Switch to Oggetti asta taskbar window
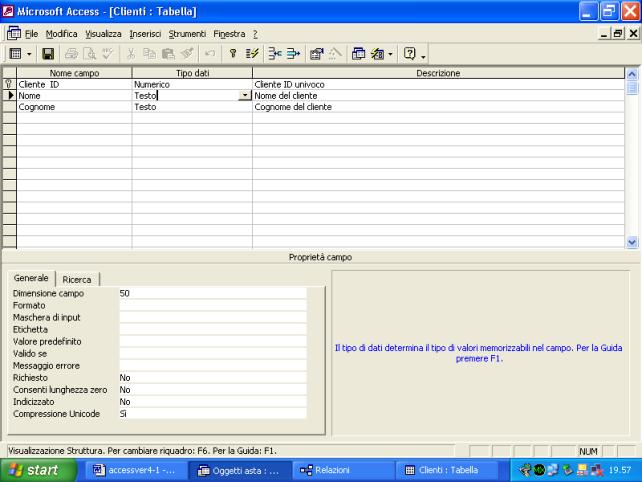The image size is (642, 482). (x=241, y=470)
